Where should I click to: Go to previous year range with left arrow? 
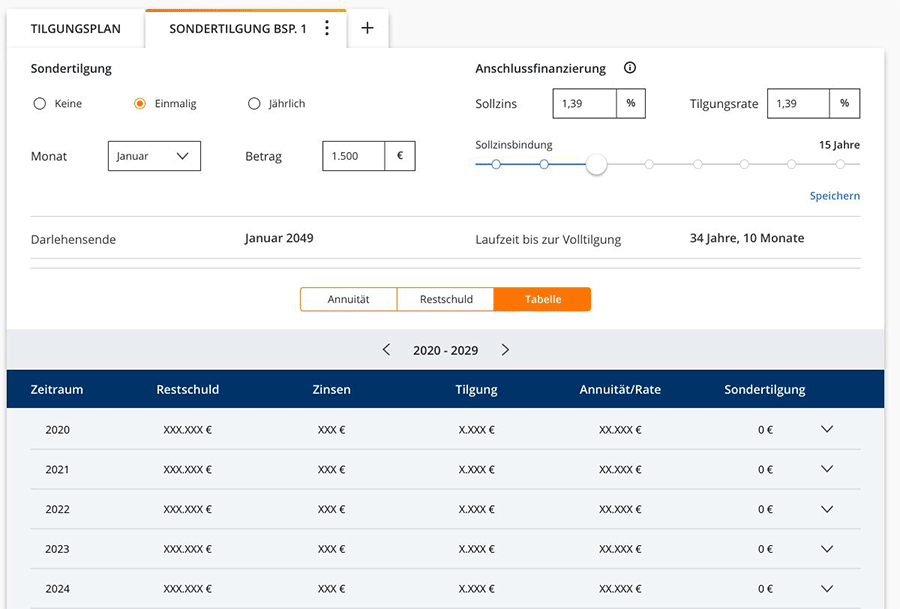[x=387, y=350]
